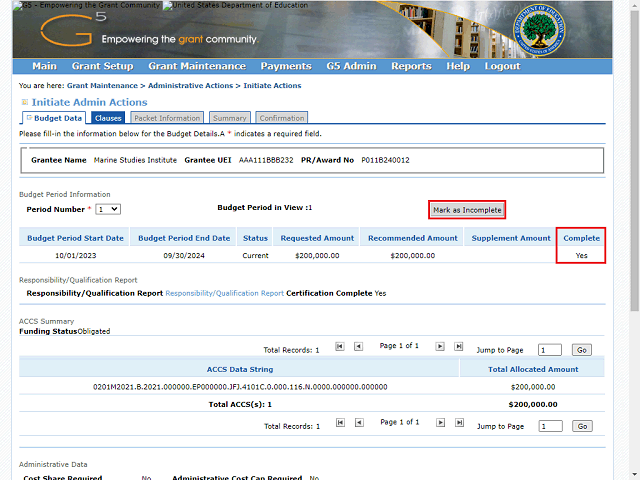Switch to the Clauses tab
The width and height of the screenshot is (640, 480).
pos(108,118)
